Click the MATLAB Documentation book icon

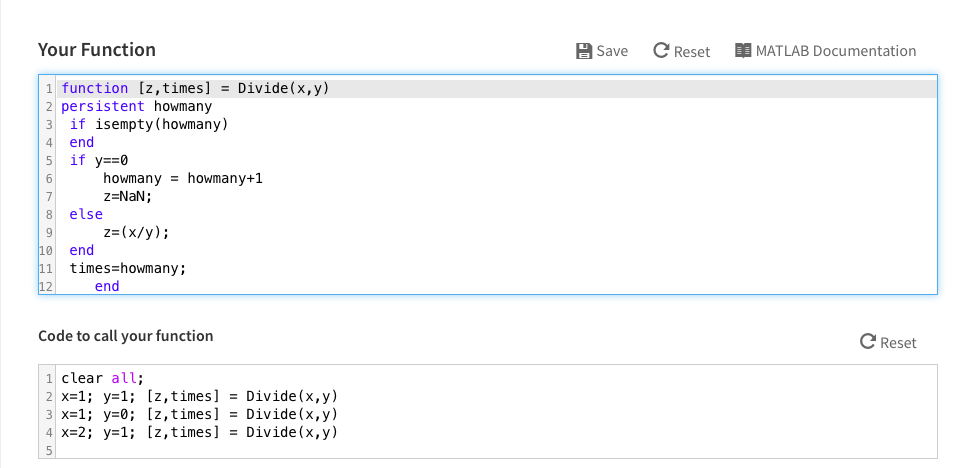point(743,51)
